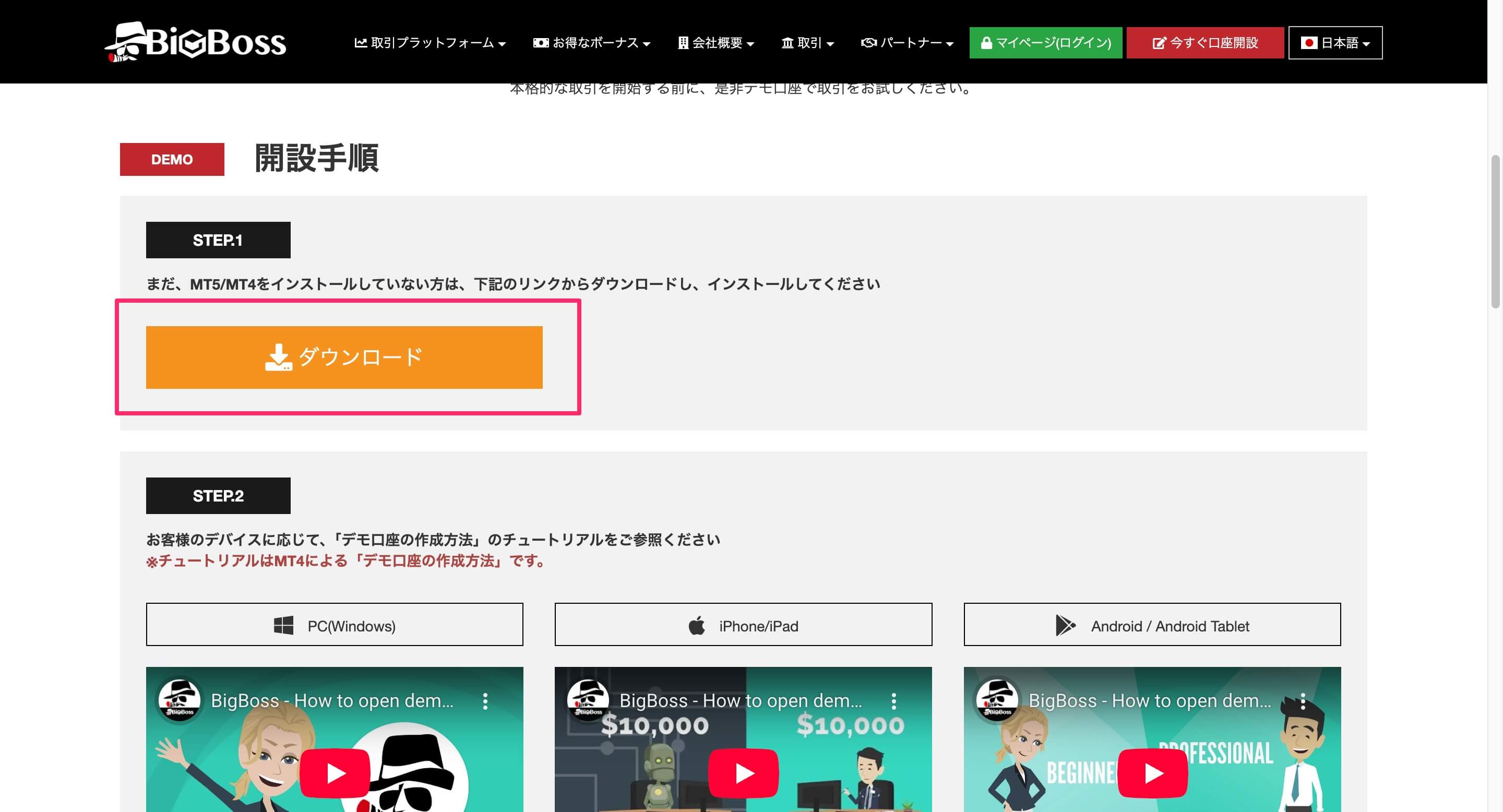
Task: Click 今すぐ口座開設 button
Action: pos(1205,43)
